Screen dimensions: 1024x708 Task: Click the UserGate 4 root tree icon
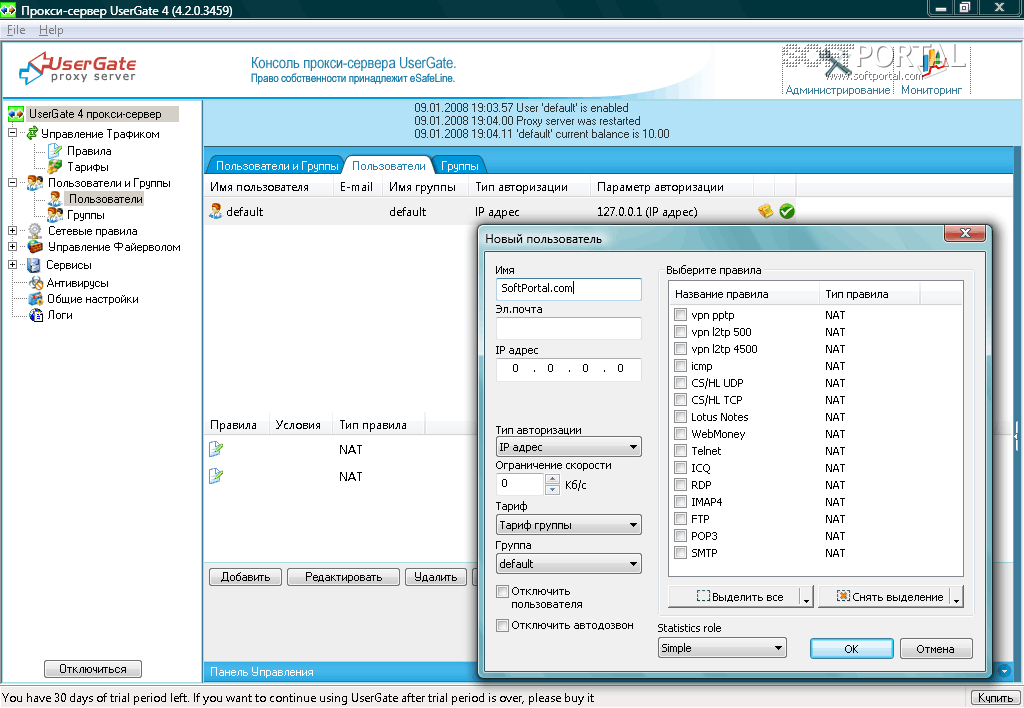coord(16,114)
